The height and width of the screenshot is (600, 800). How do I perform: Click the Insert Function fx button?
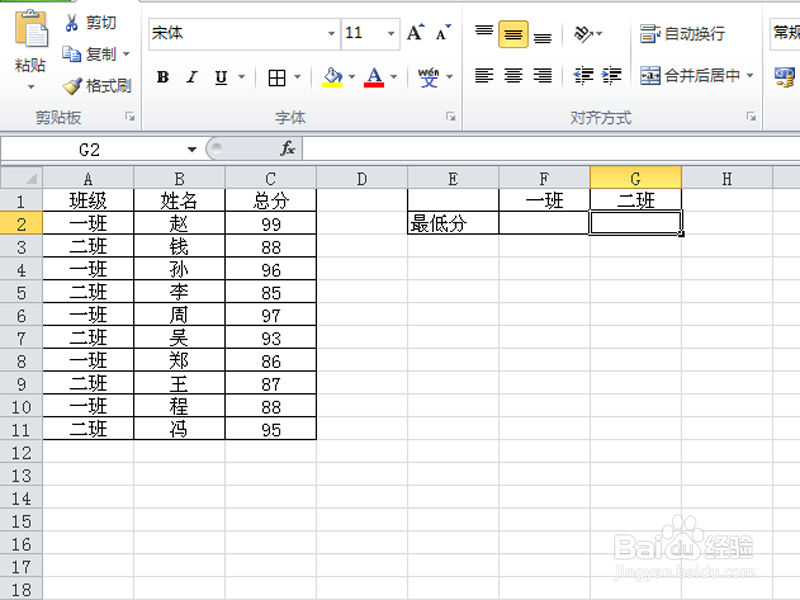287,148
